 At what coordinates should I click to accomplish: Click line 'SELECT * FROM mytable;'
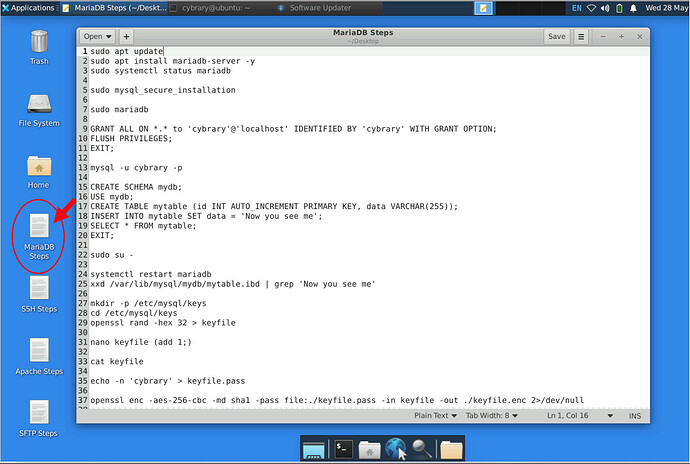click(143, 226)
